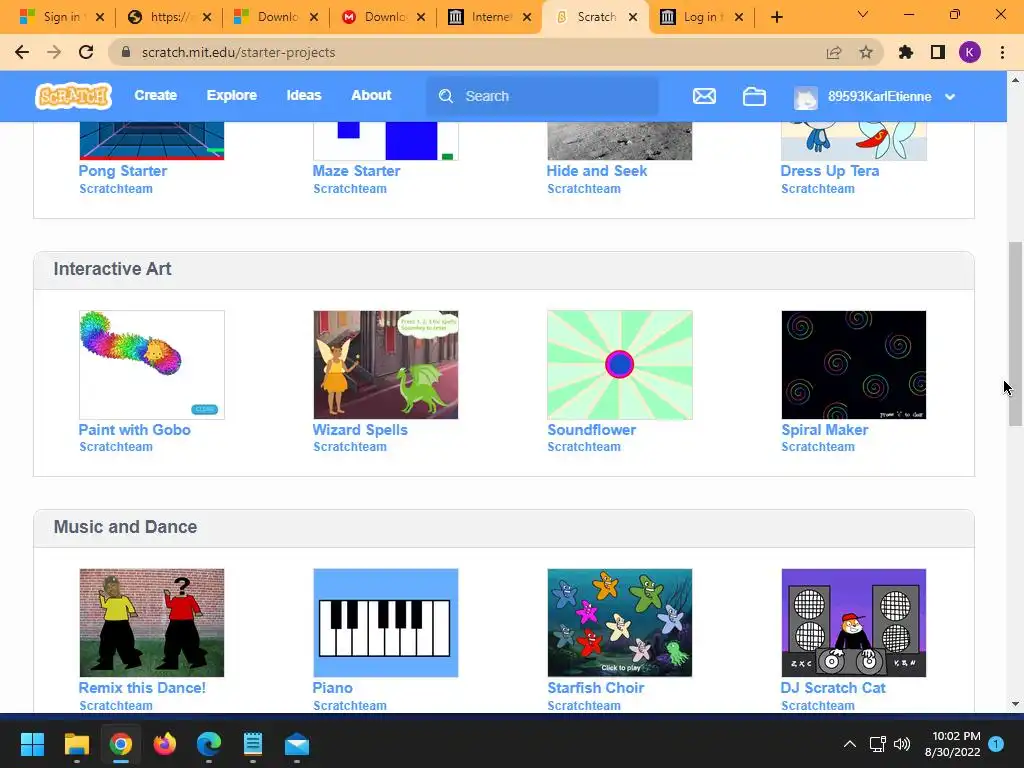The width and height of the screenshot is (1024, 768).
Task: Open the Soundflower thumbnail
Action: (x=620, y=364)
